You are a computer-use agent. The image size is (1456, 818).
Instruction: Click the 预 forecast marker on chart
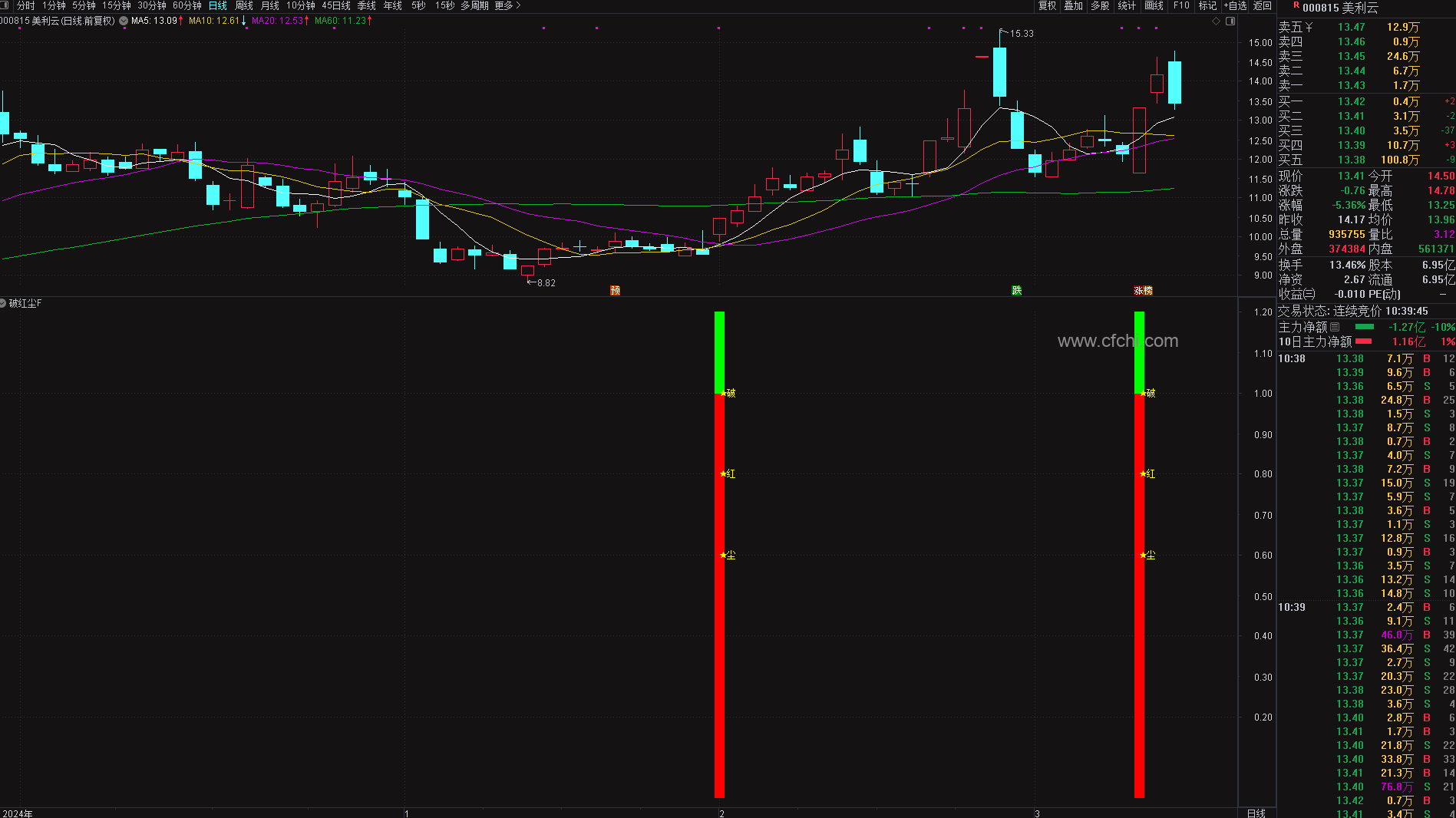[x=615, y=290]
